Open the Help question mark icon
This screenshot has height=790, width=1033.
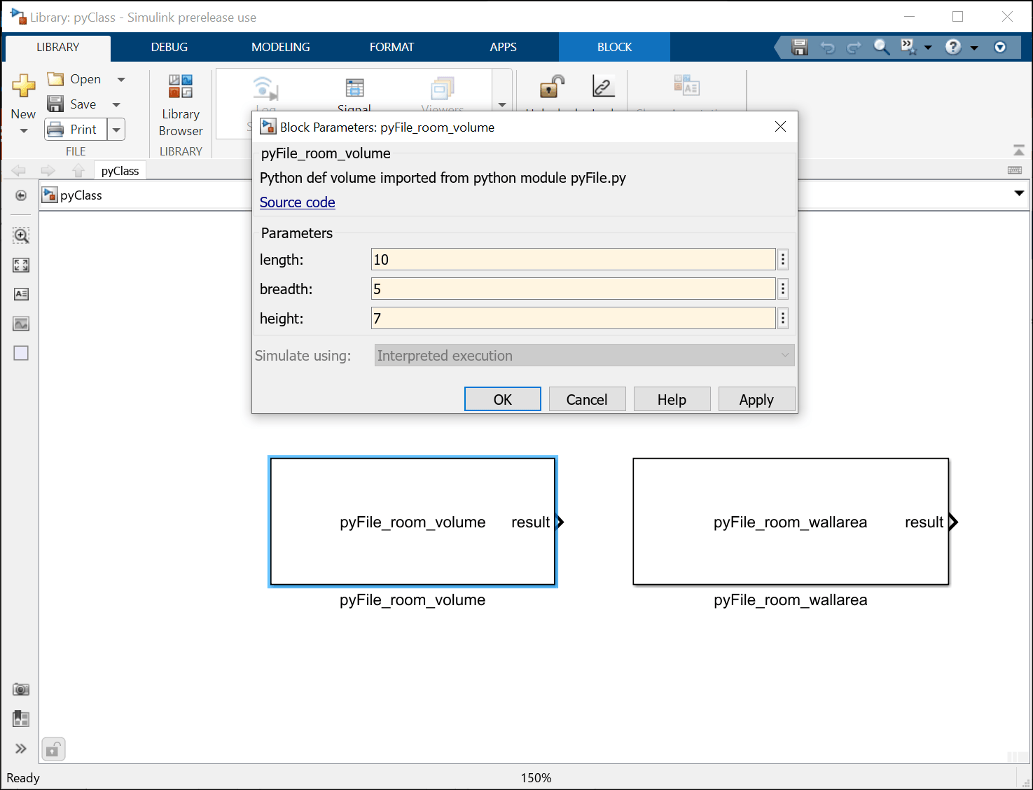tap(953, 47)
